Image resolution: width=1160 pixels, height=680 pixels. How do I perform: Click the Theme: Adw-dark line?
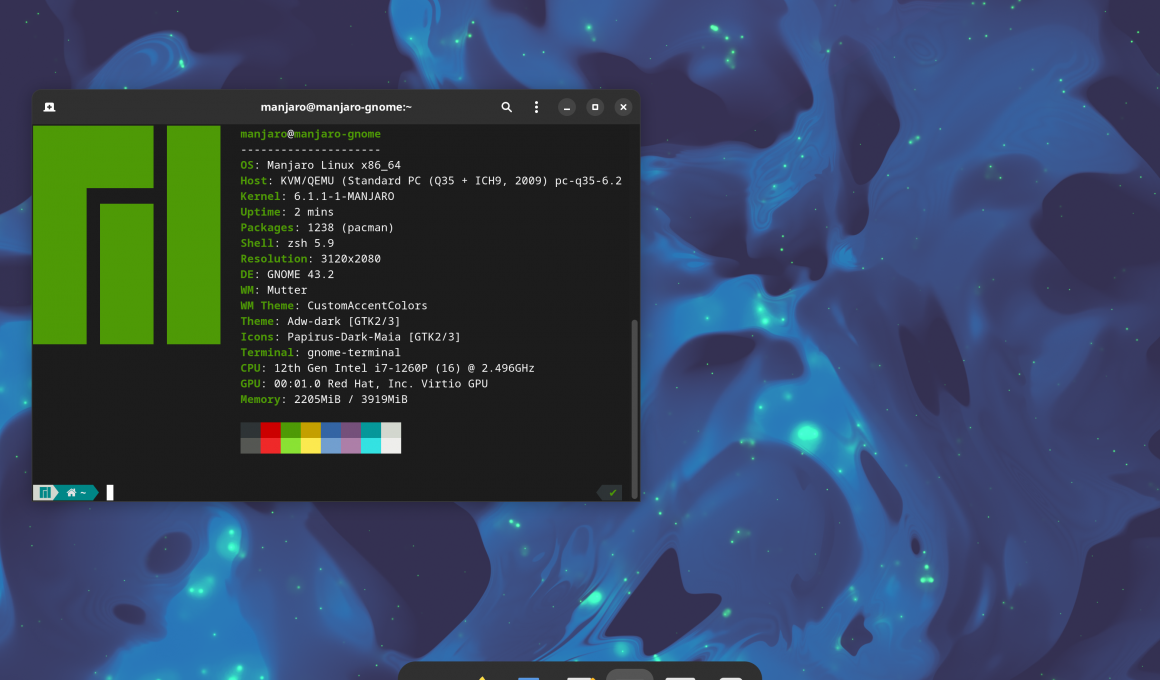[x=320, y=321]
